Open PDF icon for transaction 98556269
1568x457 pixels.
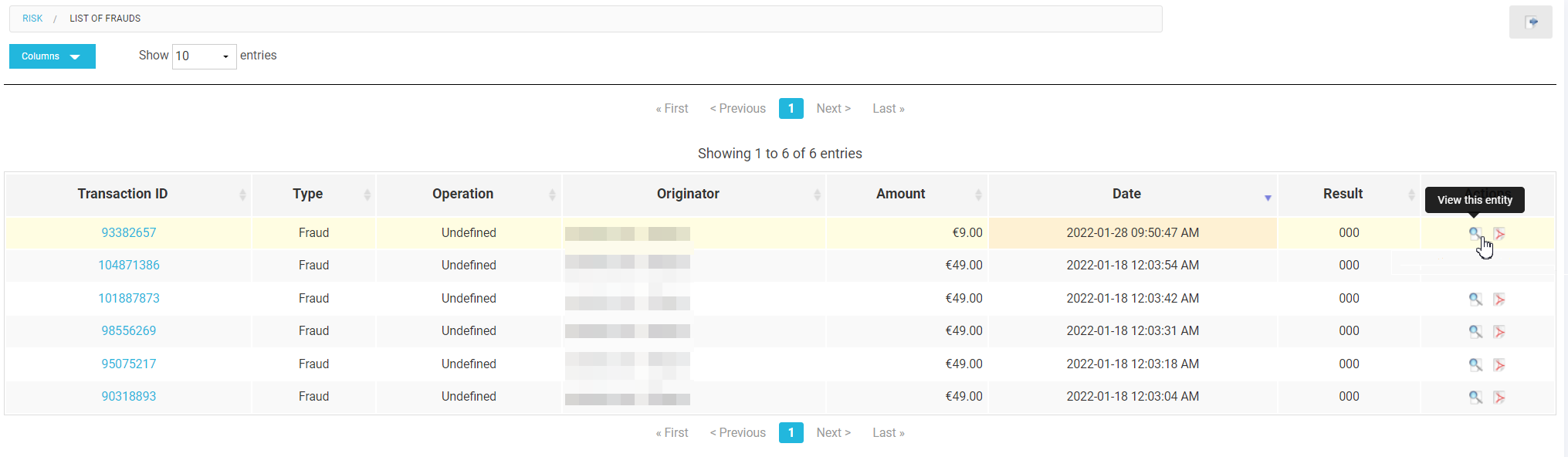point(1499,331)
